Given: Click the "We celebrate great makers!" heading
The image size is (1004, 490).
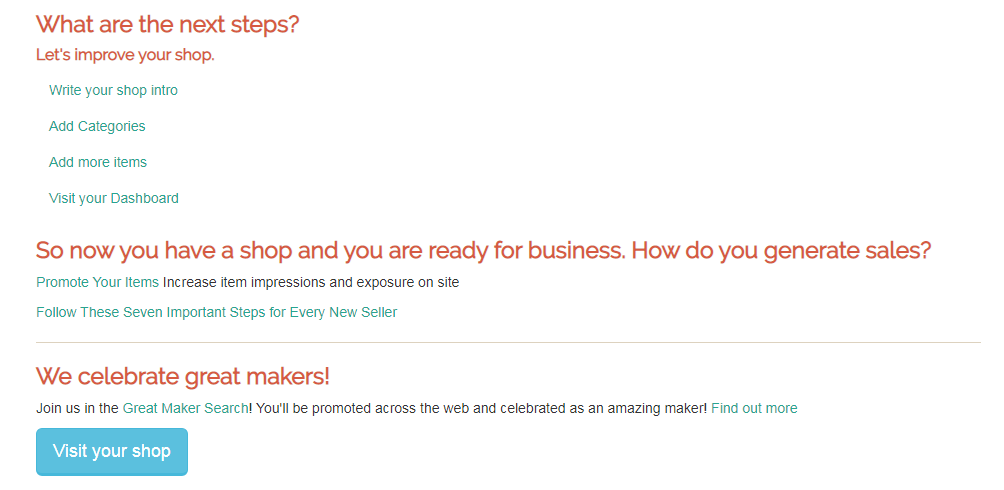Looking at the screenshot, I should pos(183,376).
